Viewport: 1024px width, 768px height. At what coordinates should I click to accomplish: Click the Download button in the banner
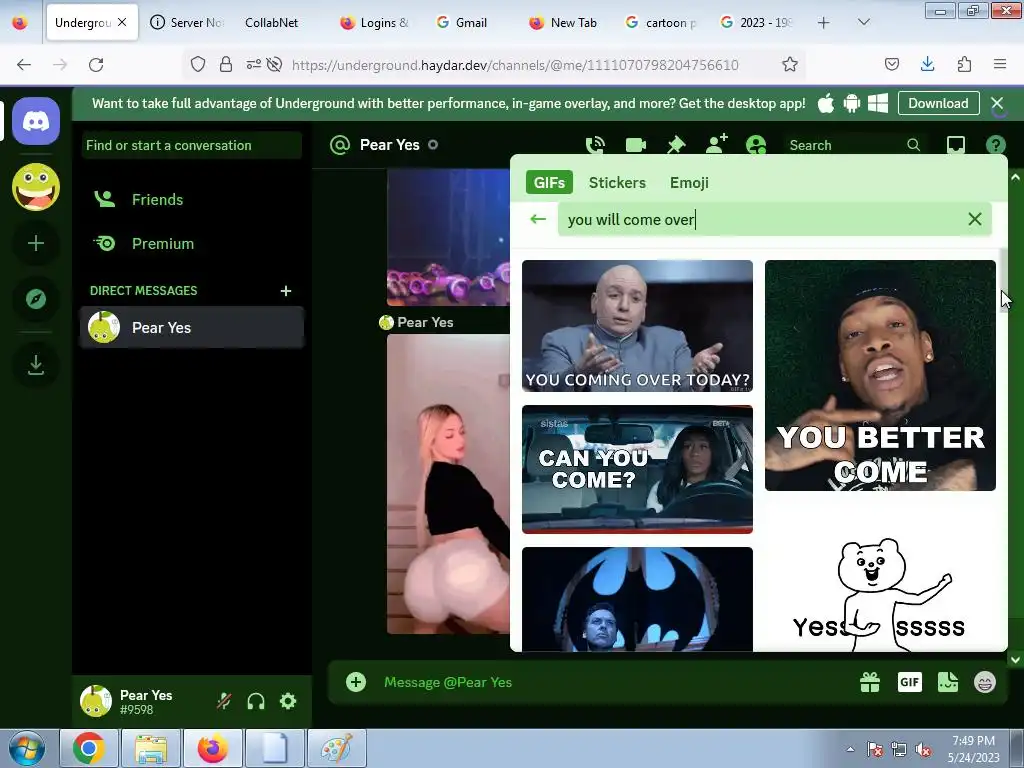[x=938, y=103]
